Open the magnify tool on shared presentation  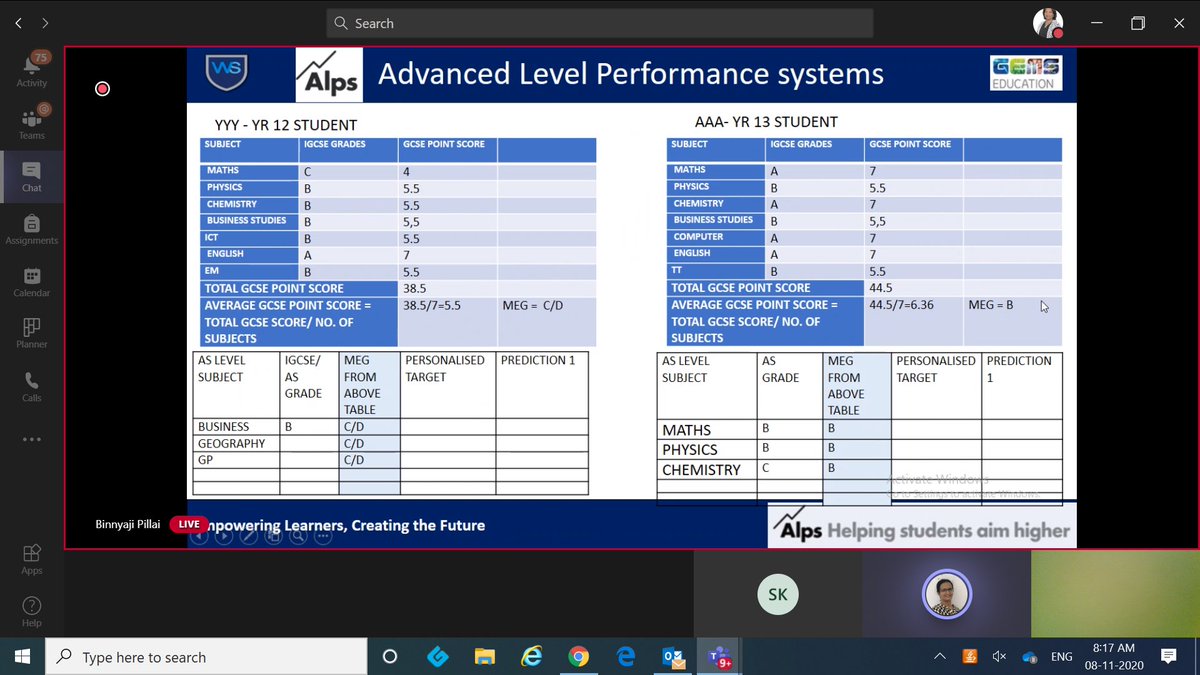pyautogui.click(x=298, y=536)
